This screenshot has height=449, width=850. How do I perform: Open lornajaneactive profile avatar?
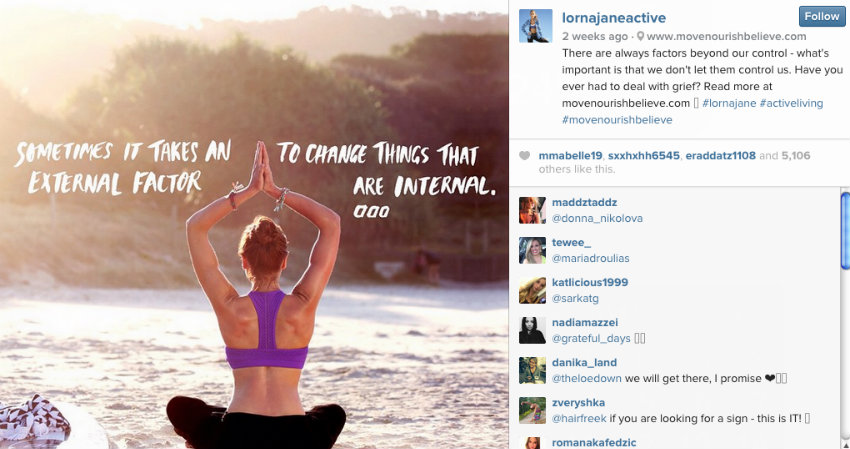pyautogui.click(x=536, y=25)
